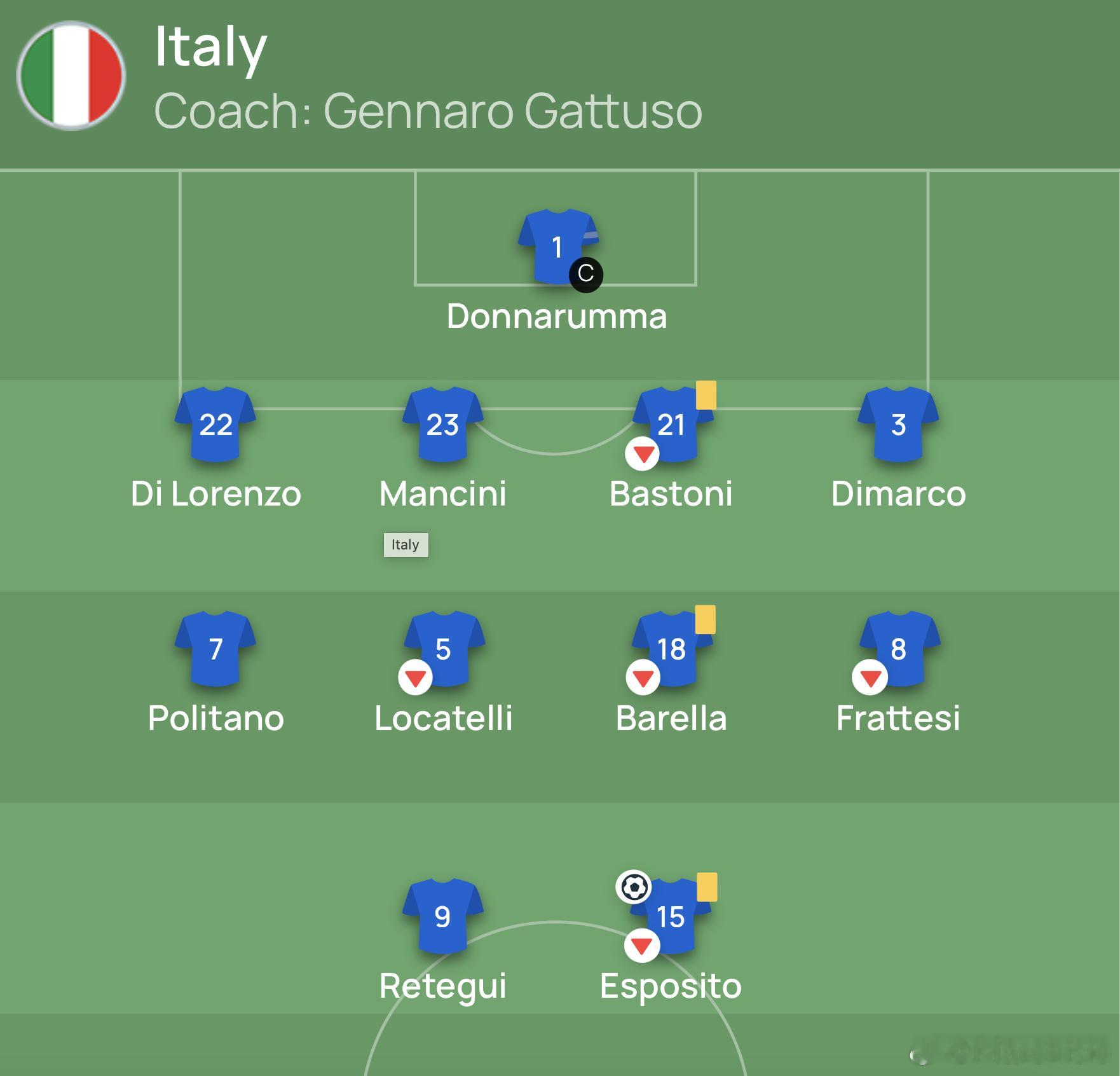Image resolution: width=1120 pixels, height=1076 pixels.
Task: Click Locatelli's red substituted-off arrow
Action: point(416,678)
